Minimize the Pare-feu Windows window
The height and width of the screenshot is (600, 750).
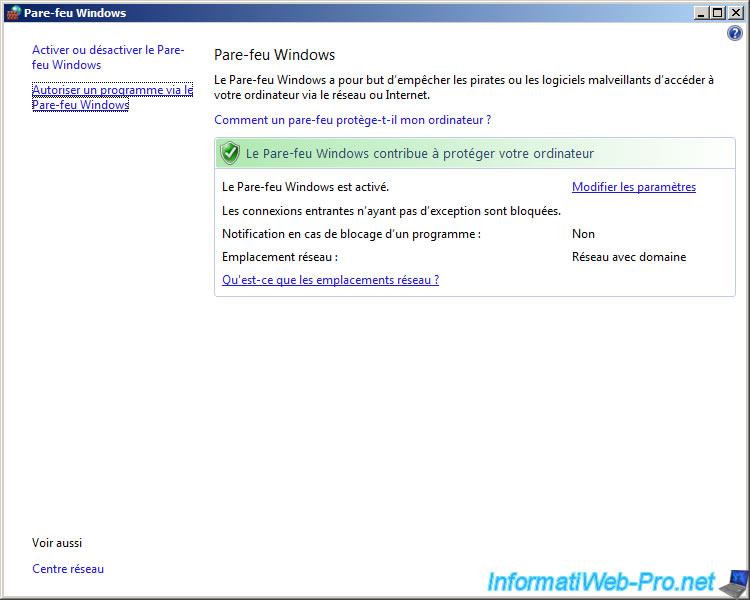point(701,13)
